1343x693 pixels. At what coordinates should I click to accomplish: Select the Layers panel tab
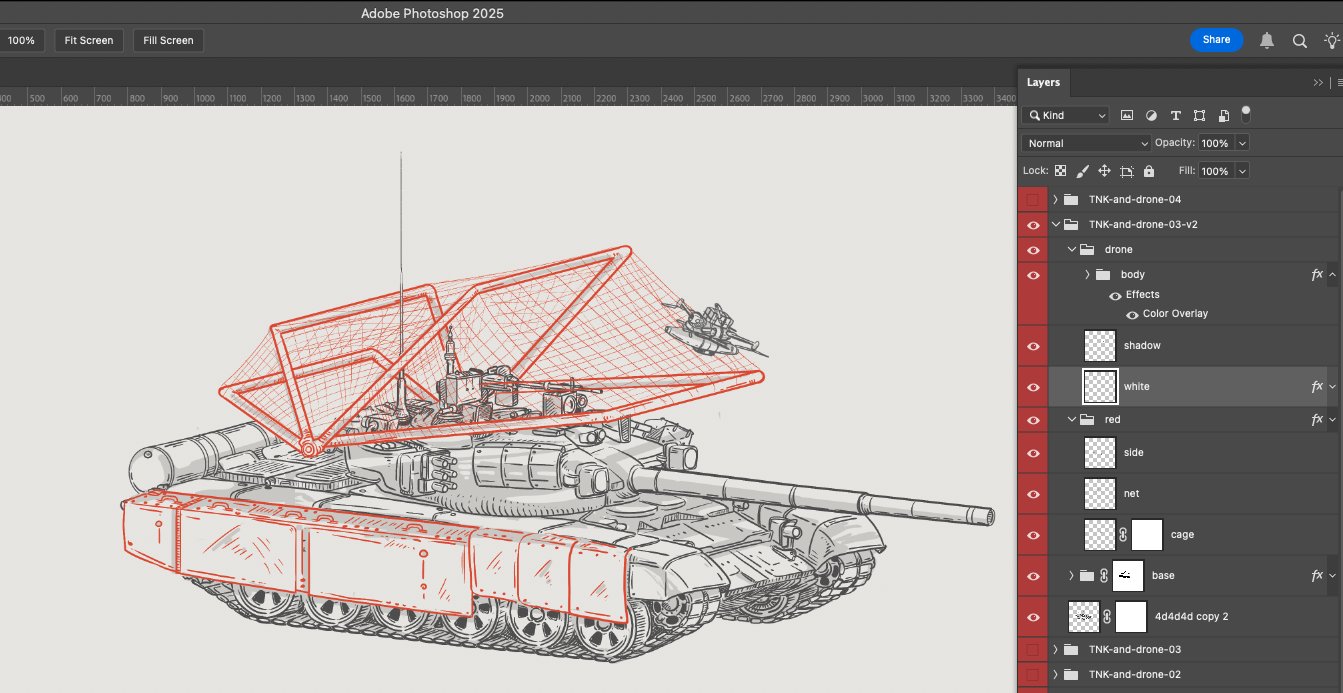coord(1043,83)
